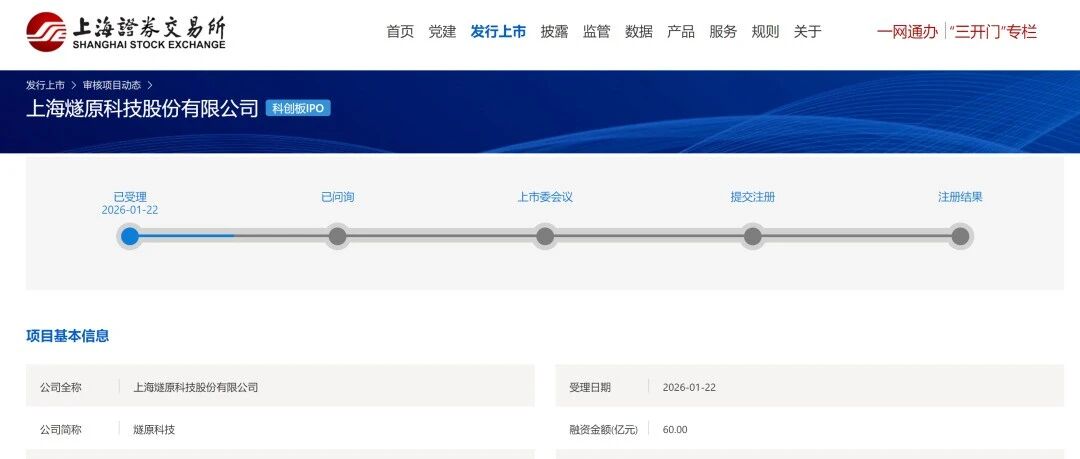Open the 披露 menu item
1080x459 pixels.
tap(554, 32)
